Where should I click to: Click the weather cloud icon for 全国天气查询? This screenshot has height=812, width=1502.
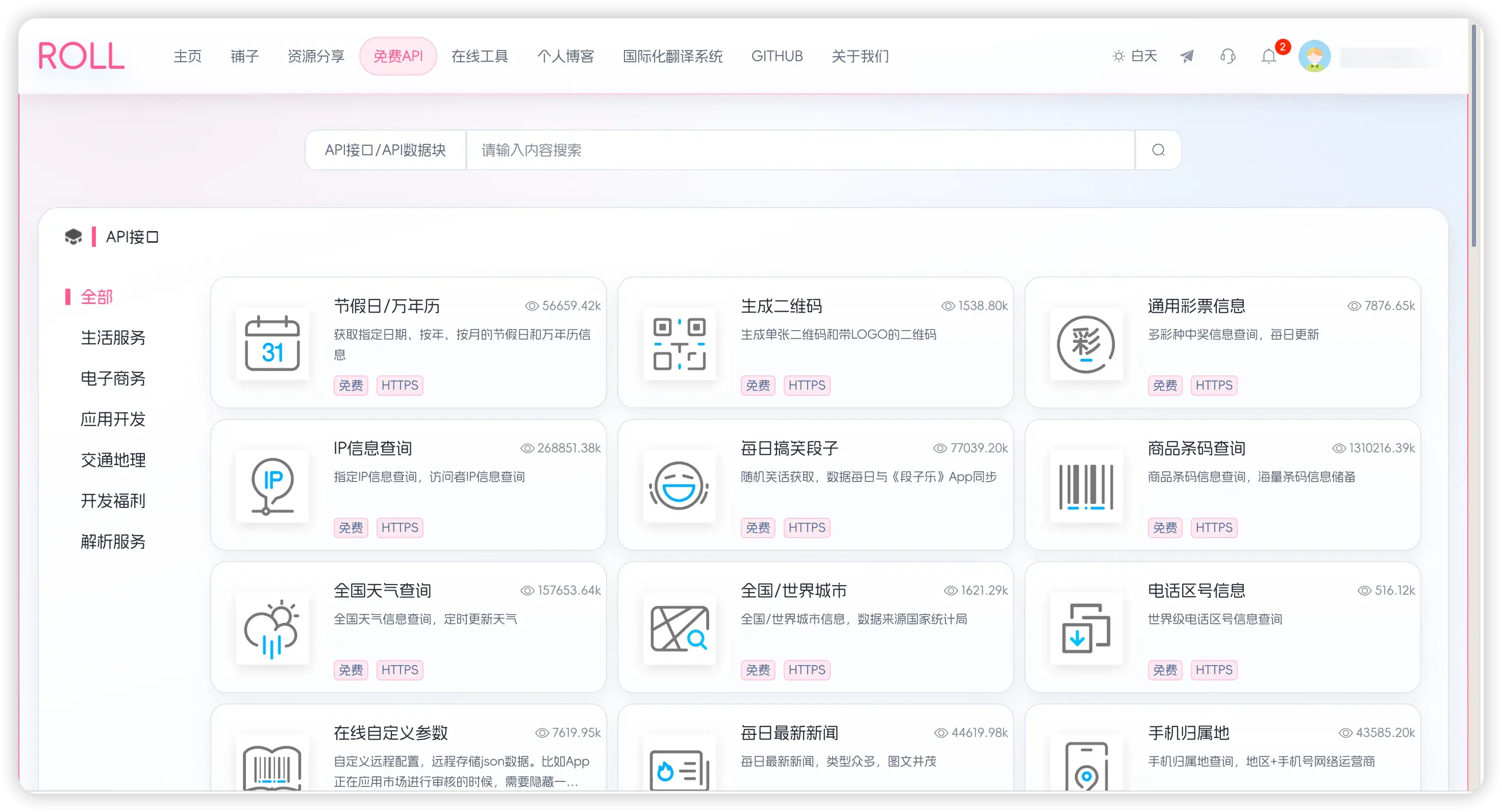272,628
